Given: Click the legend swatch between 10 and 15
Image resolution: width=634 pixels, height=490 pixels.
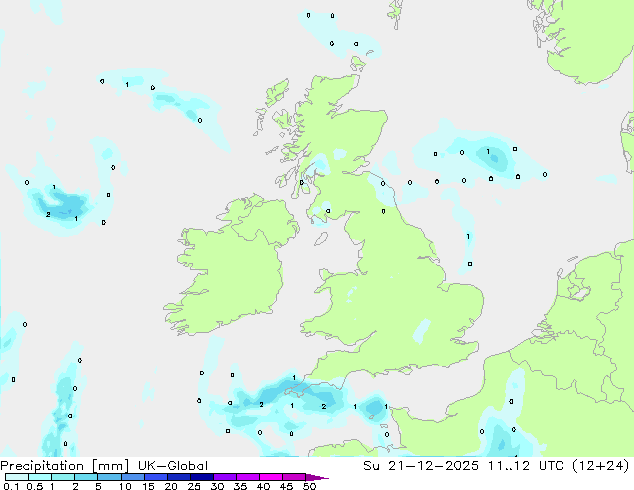Looking at the screenshot, I should click(132, 477).
